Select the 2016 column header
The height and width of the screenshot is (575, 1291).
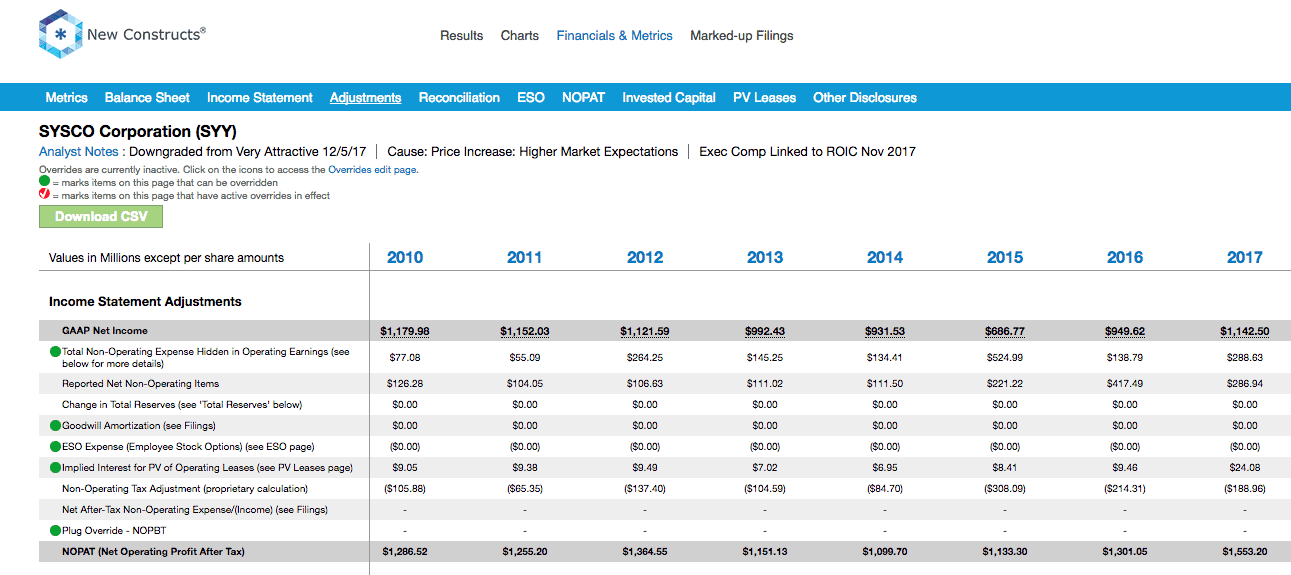tap(1125, 258)
